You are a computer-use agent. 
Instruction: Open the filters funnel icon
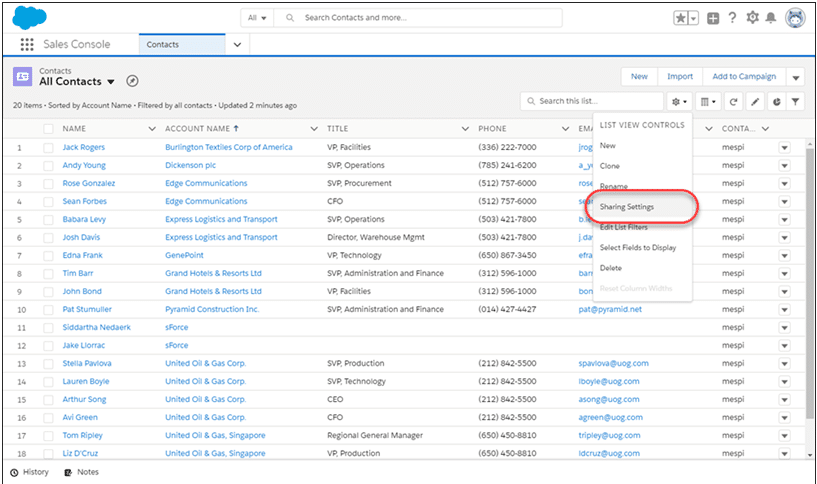coord(795,101)
